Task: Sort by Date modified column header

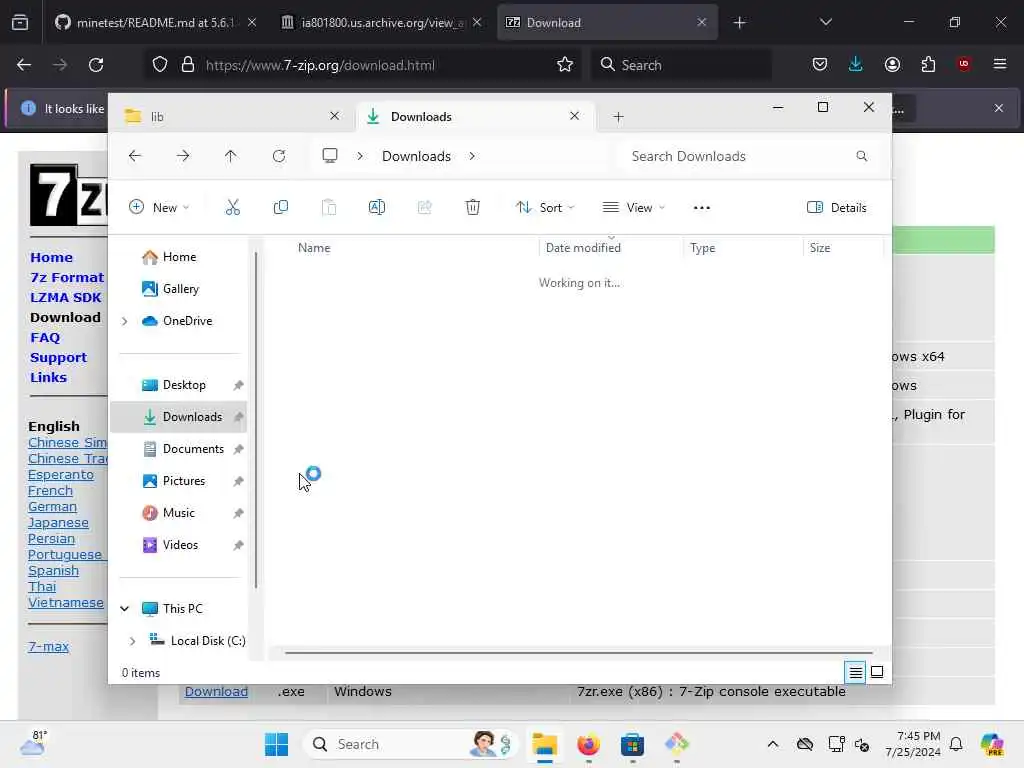Action: (x=583, y=248)
